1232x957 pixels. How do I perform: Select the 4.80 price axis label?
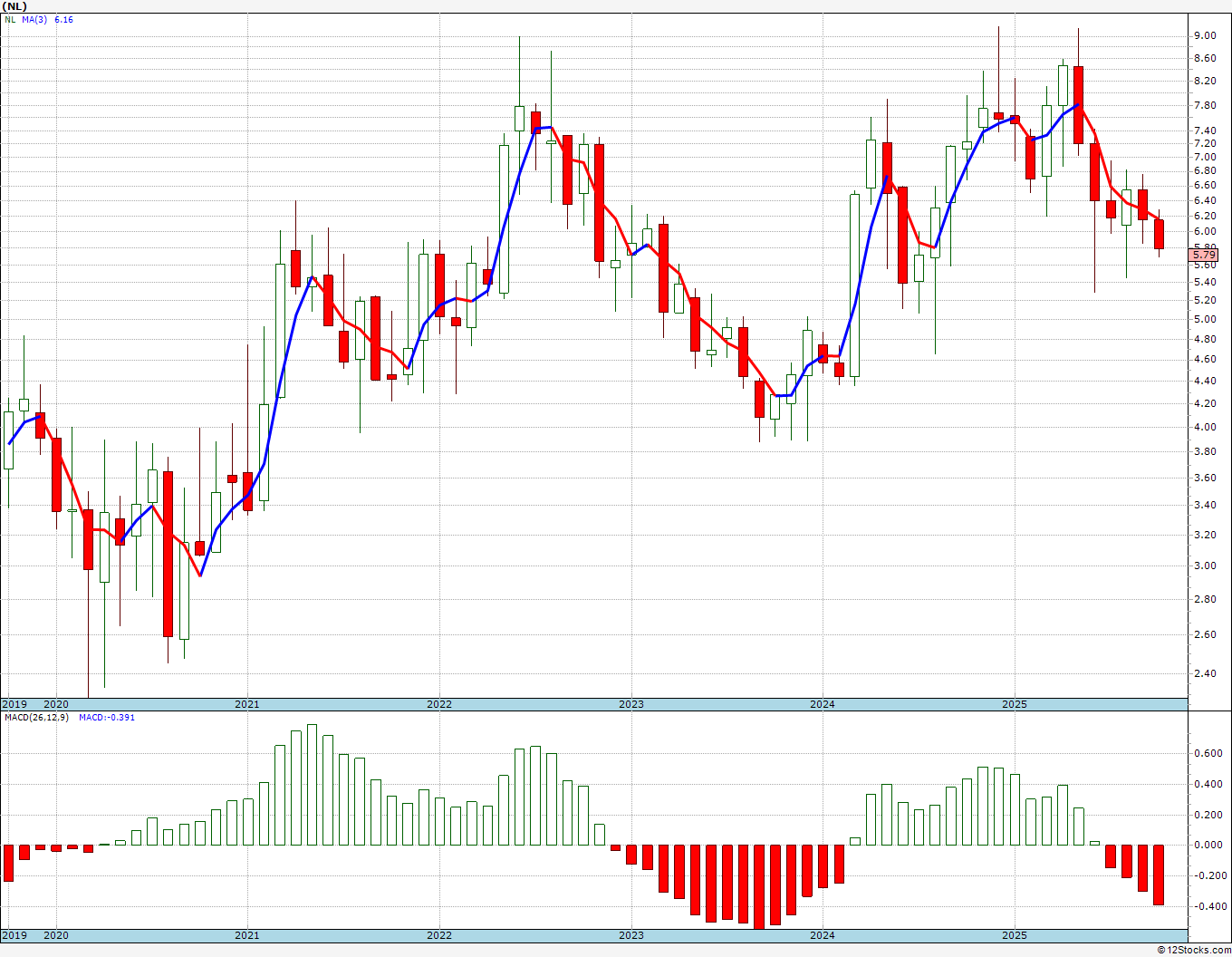(1205, 339)
